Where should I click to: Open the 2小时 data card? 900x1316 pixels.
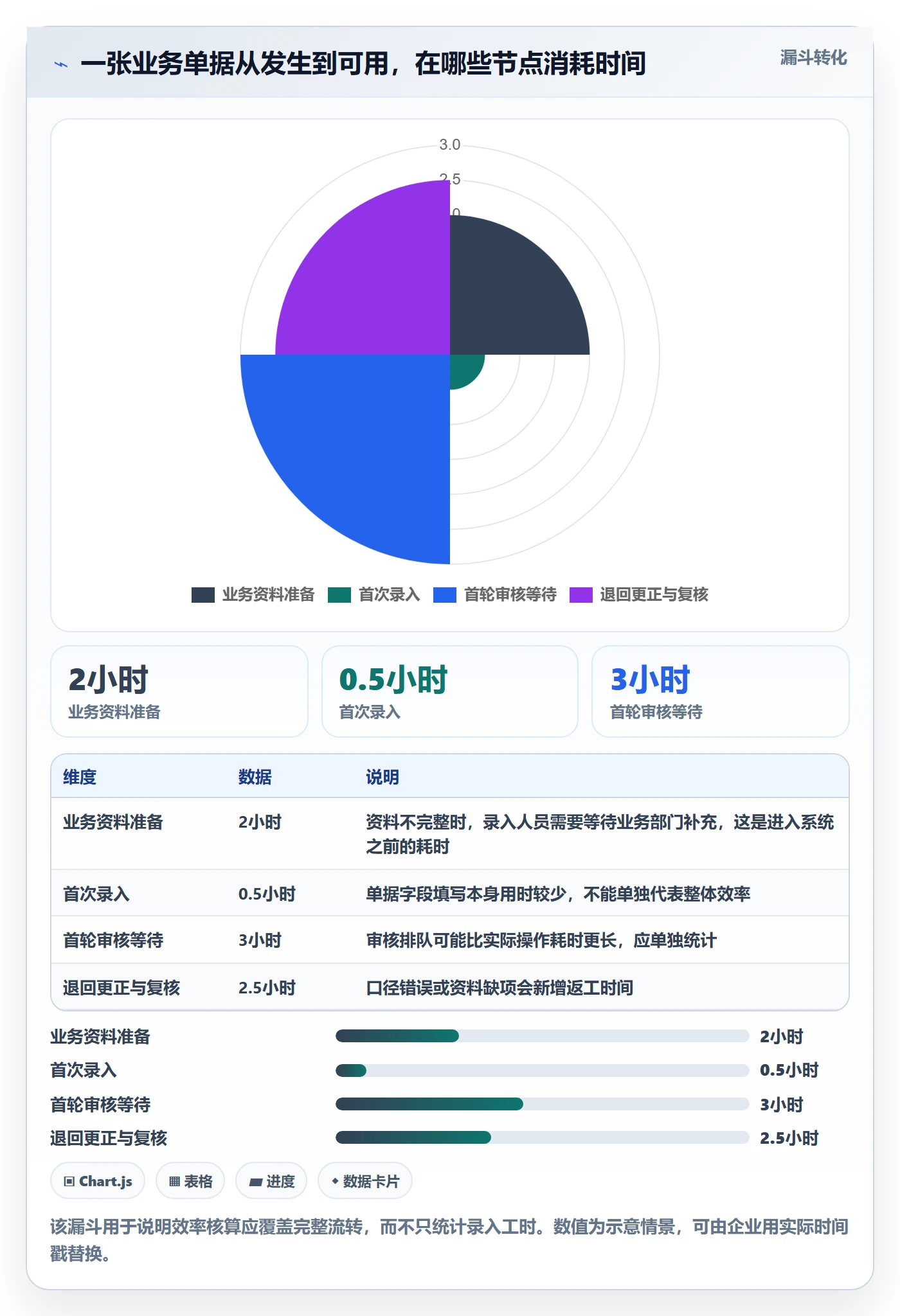[x=179, y=691]
